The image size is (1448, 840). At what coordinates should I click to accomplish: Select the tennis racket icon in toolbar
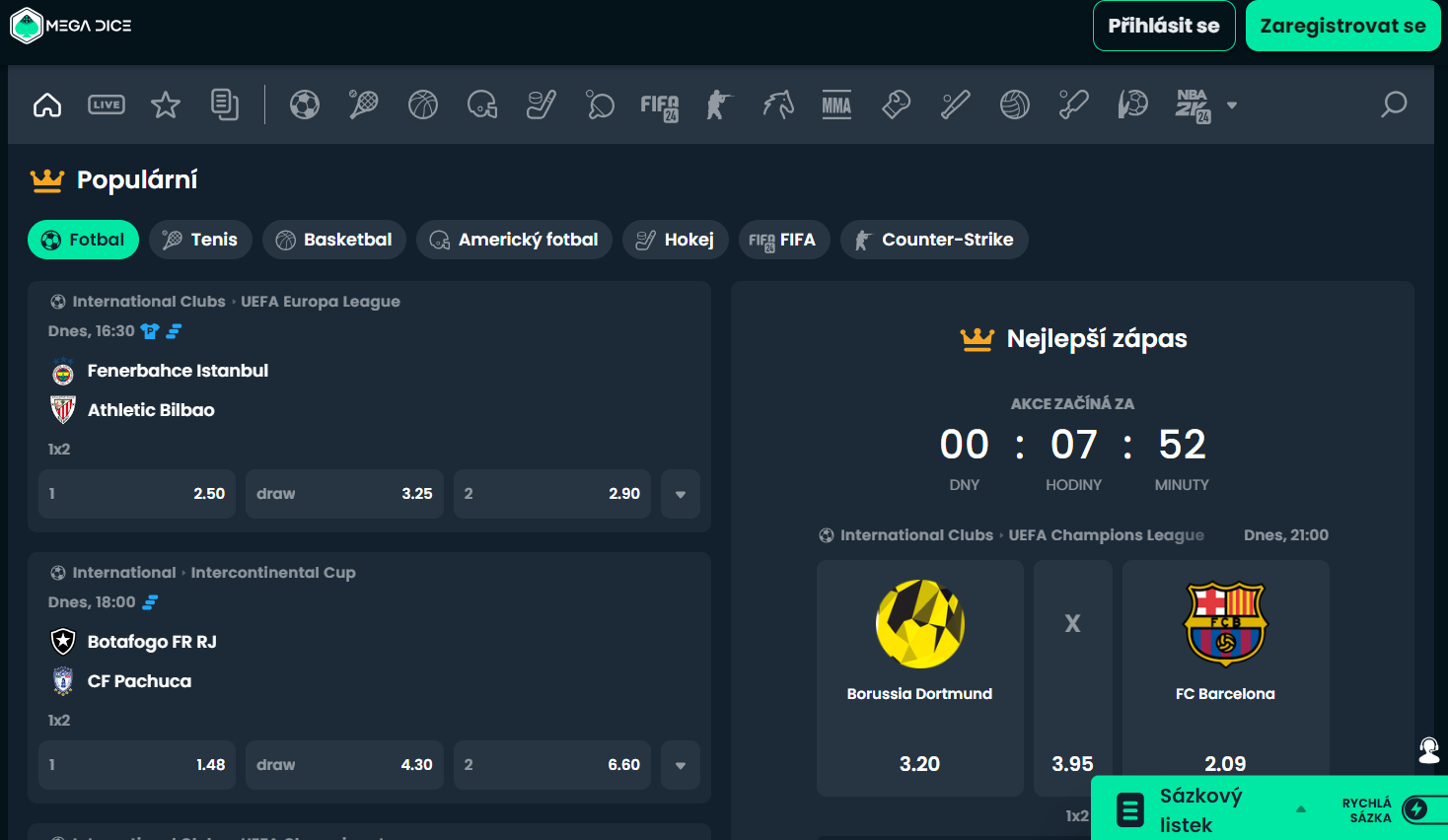[x=364, y=105]
